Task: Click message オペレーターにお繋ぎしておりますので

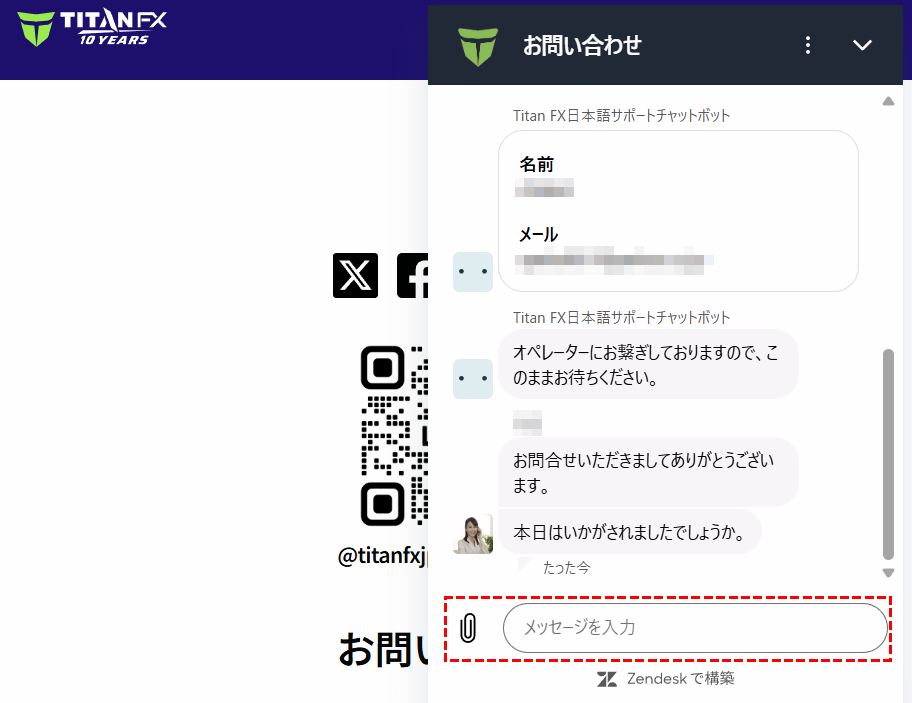Action: (649, 365)
